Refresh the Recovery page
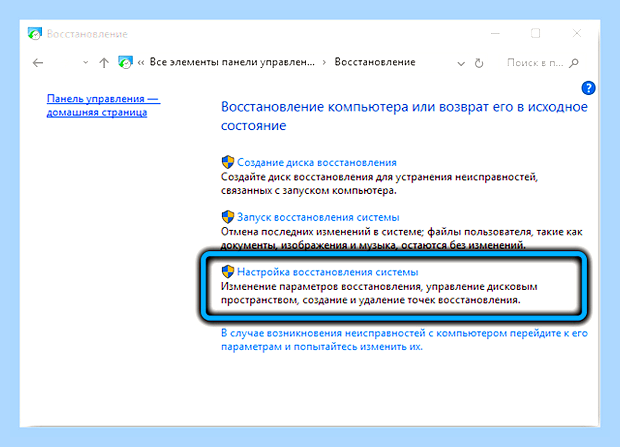Screen dimensions: 620x447 pos(479,63)
